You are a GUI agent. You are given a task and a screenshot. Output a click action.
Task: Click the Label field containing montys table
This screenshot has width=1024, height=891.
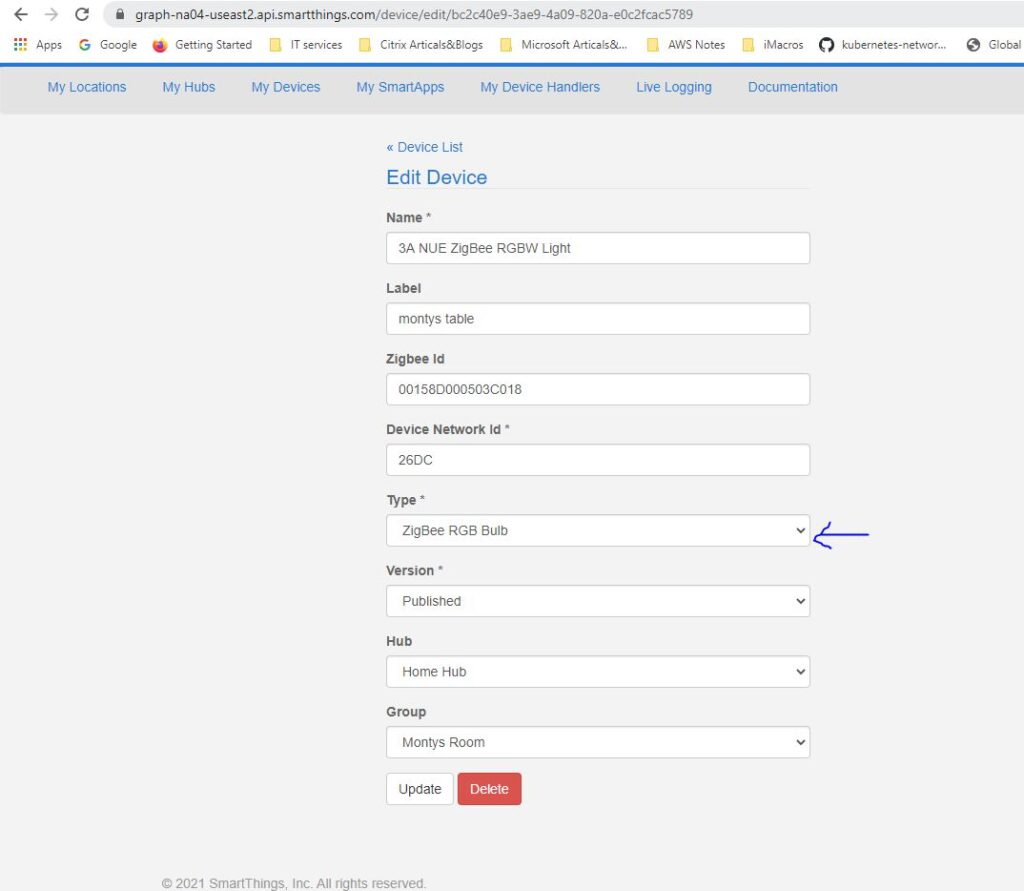click(598, 319)
